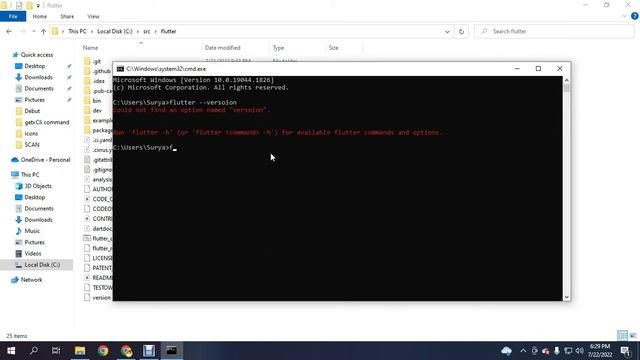Open volume speaker tray icon

click(x=580, y=351)
